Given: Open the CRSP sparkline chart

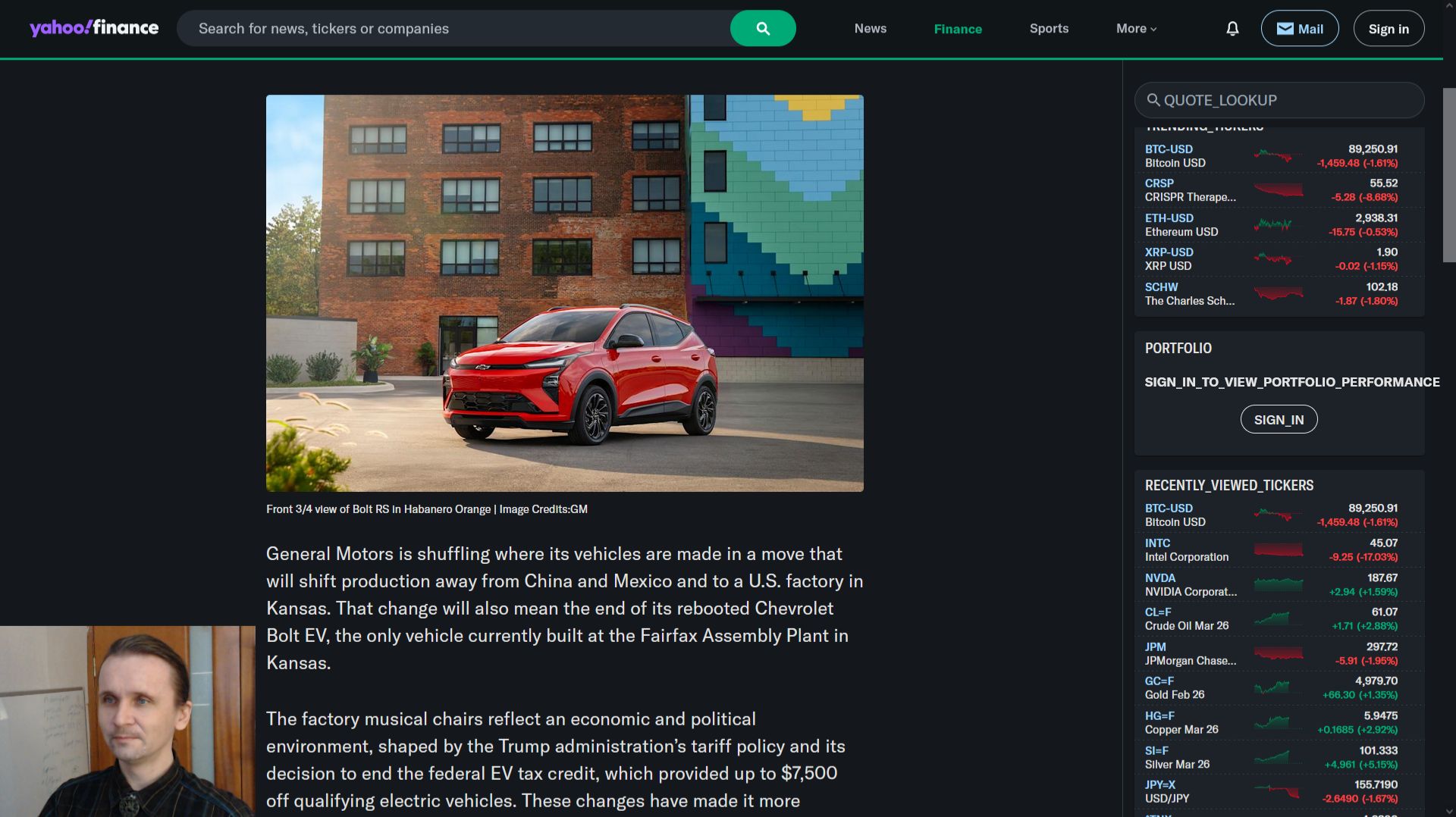Looking at the screenshot, I should coord(1279,190).
